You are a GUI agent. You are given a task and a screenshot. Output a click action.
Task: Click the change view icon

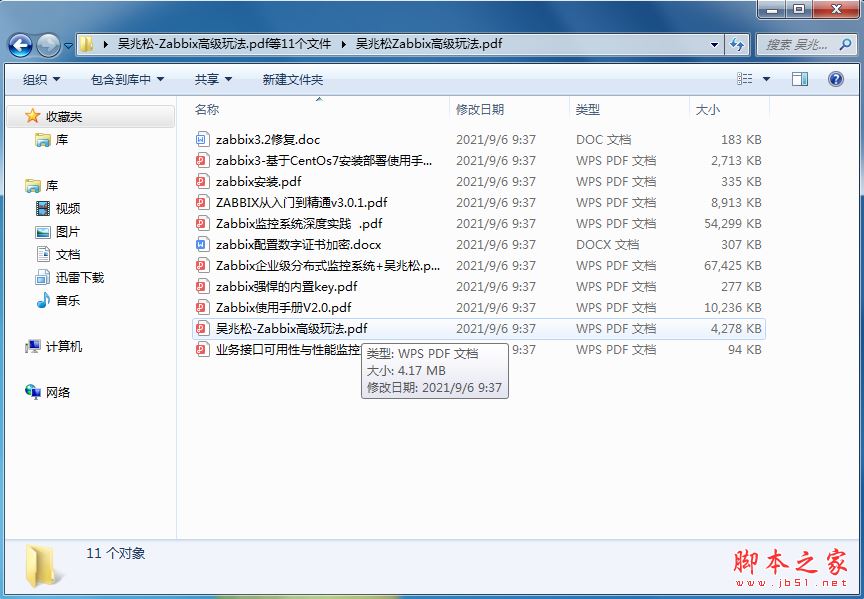pos(745,79)
